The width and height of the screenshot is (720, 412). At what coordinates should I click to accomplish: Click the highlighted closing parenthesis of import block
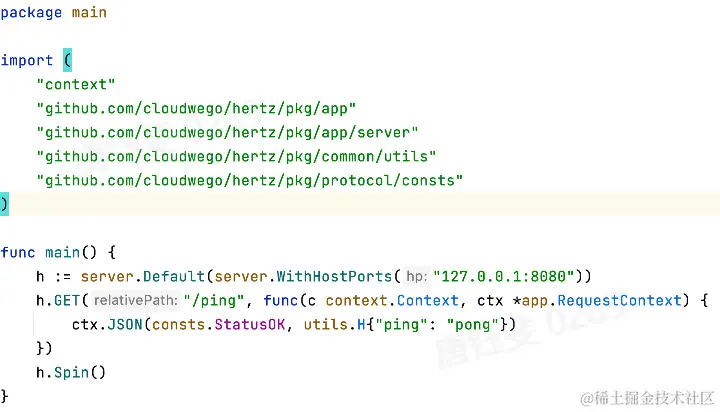click(x=4, y=204)
